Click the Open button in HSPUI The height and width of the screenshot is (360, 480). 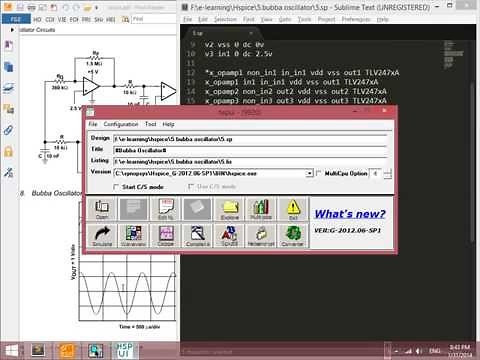click(102, 209)
